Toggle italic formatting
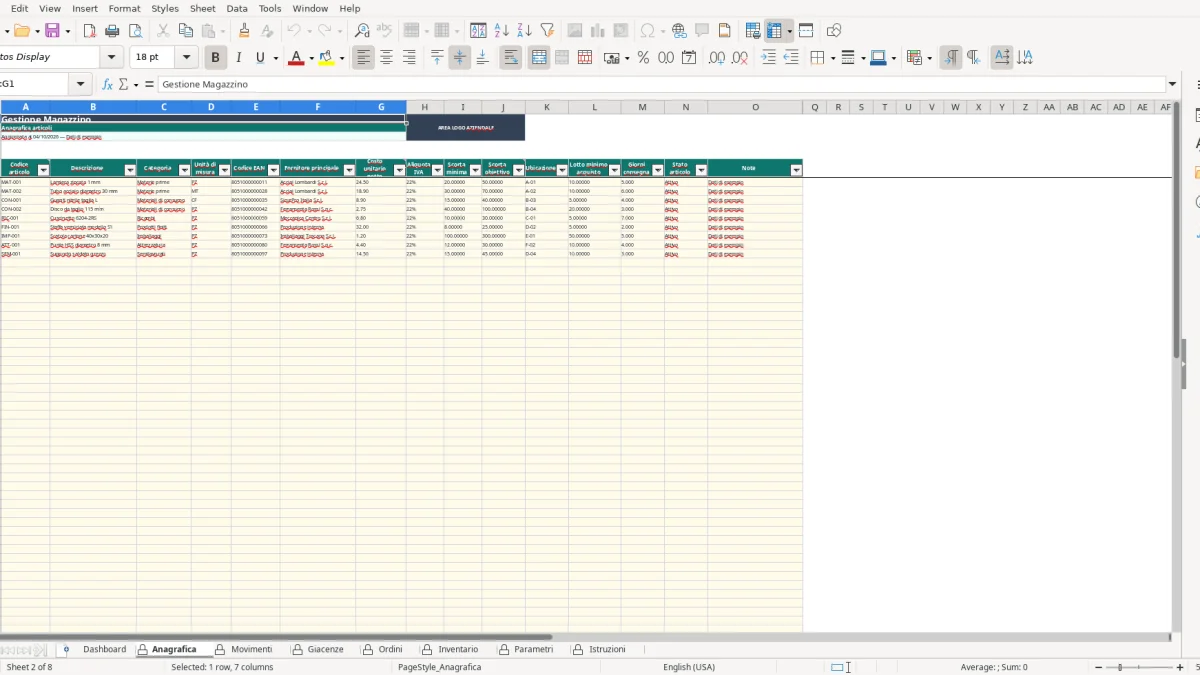 click(238, 58)
